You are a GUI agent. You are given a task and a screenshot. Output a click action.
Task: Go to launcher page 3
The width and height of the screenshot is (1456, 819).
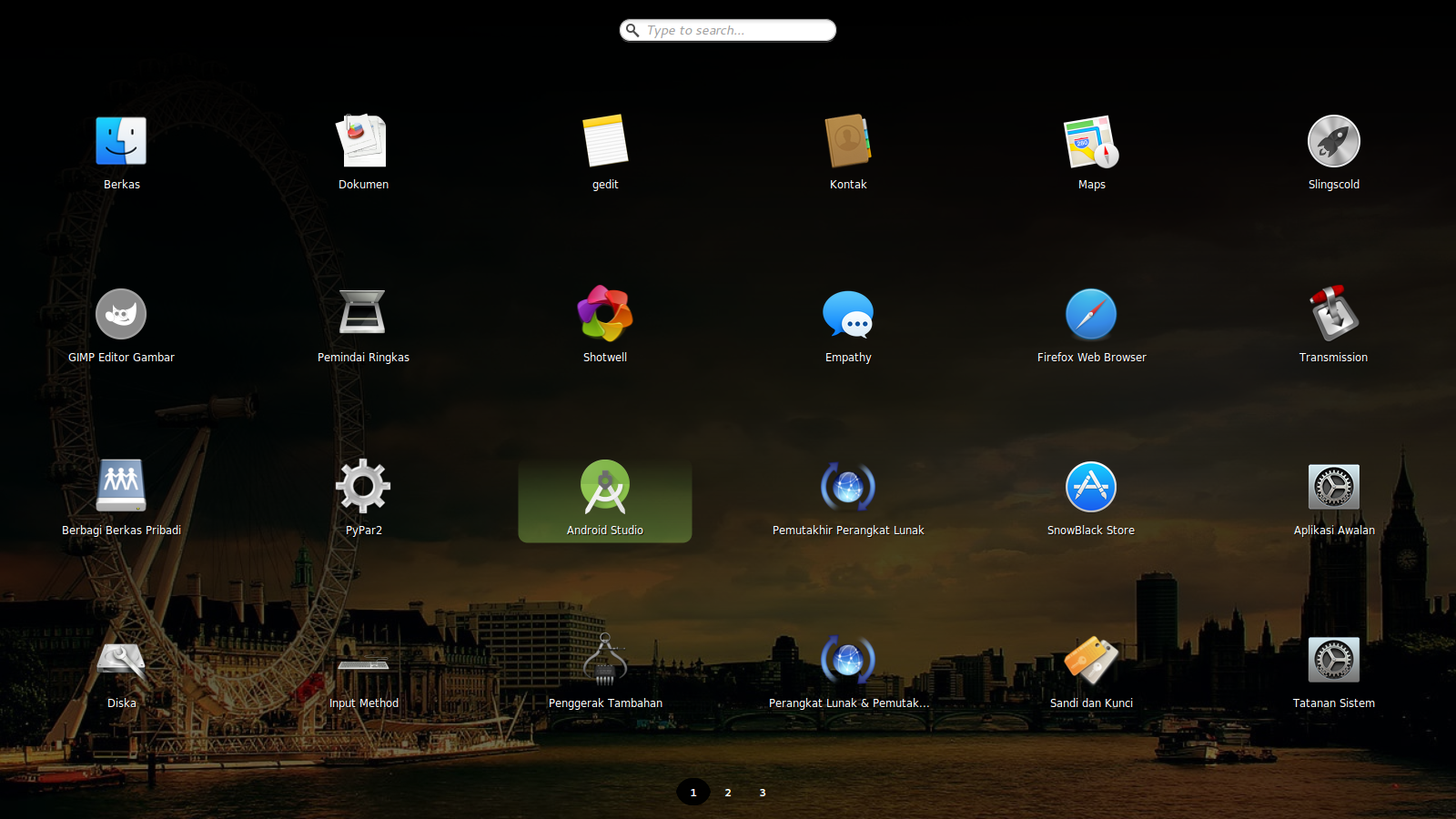click(x=763, y=793)
